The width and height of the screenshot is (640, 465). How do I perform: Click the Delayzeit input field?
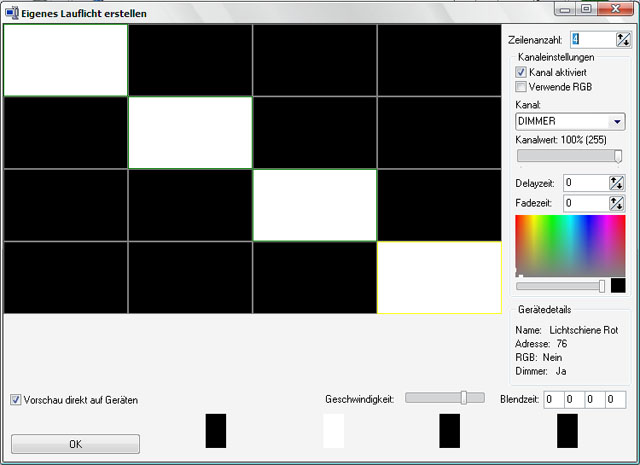tap(585, 183)
